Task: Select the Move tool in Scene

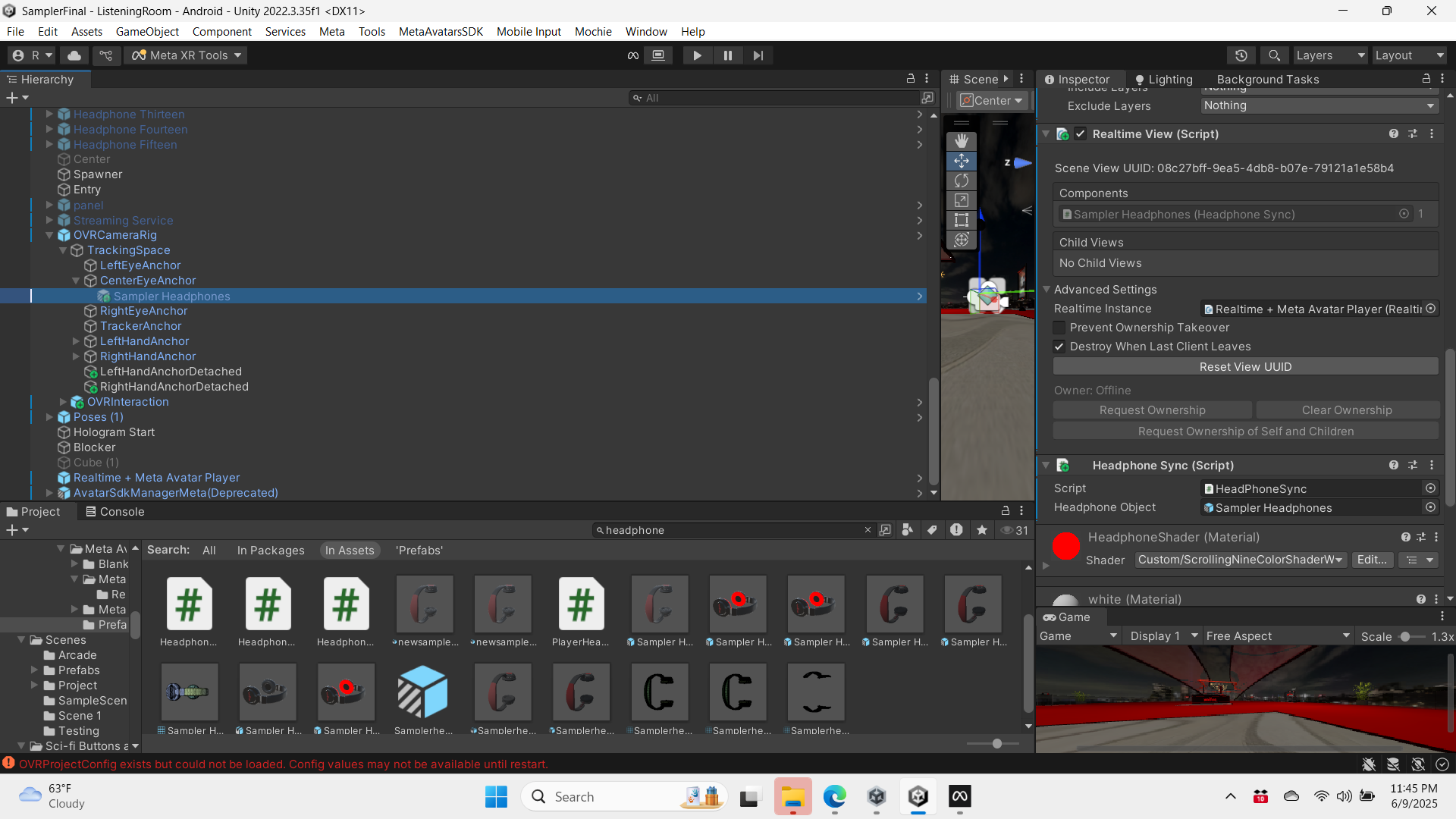Action: coord(962,161)
